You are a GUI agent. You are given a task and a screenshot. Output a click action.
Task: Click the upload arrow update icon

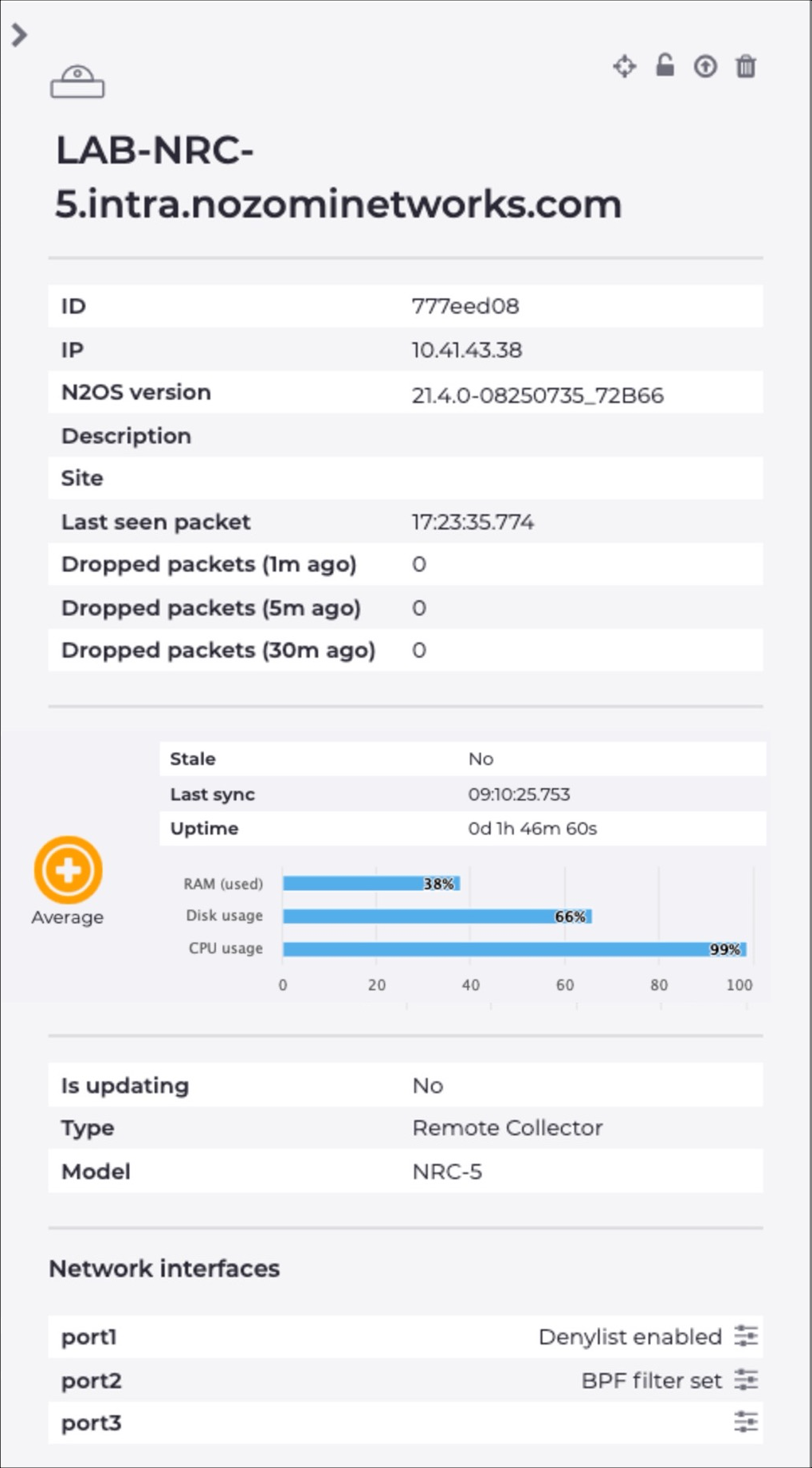tap(705, 66)
